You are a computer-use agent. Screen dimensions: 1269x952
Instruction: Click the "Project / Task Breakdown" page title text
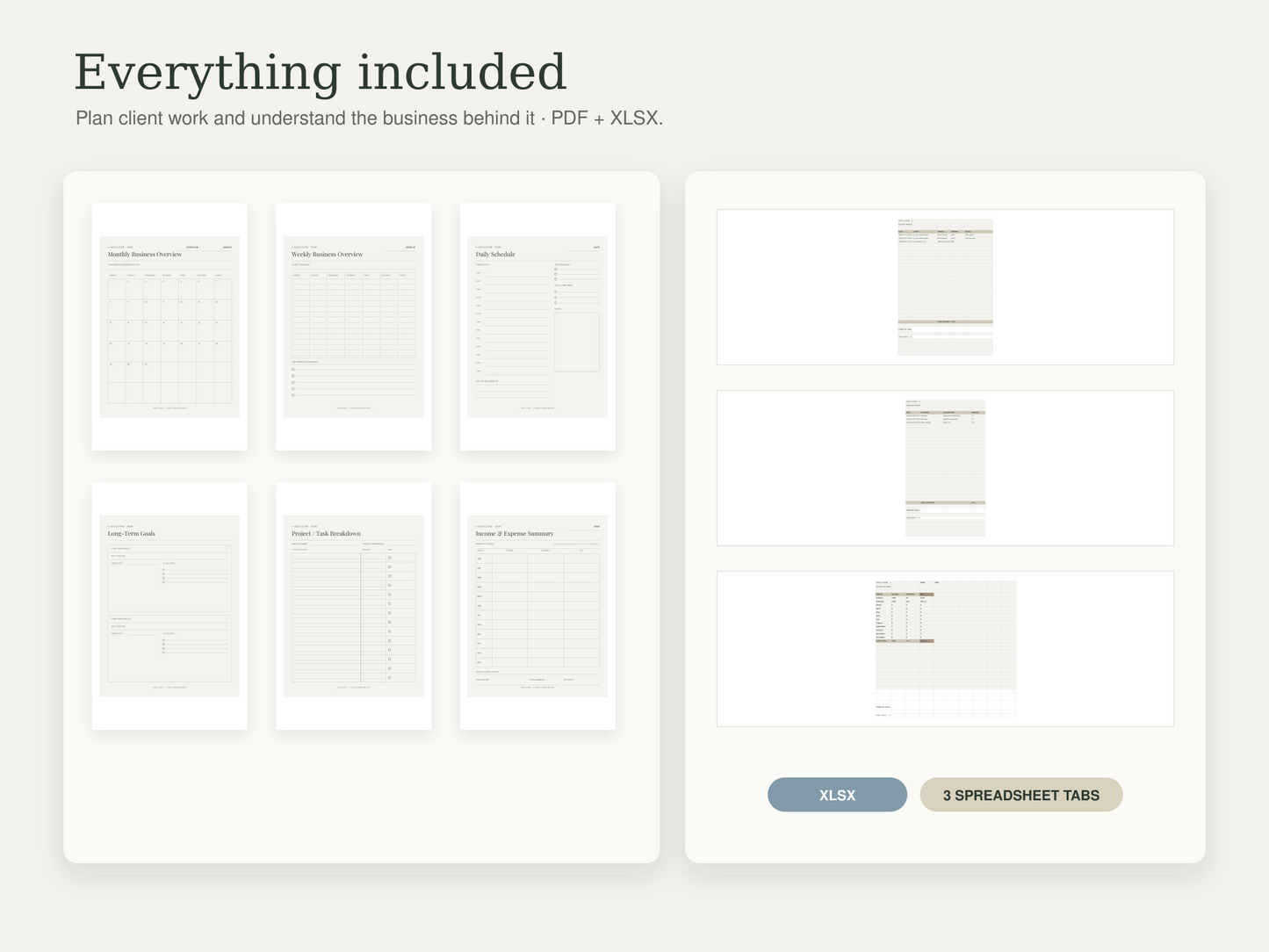point(326,534)
